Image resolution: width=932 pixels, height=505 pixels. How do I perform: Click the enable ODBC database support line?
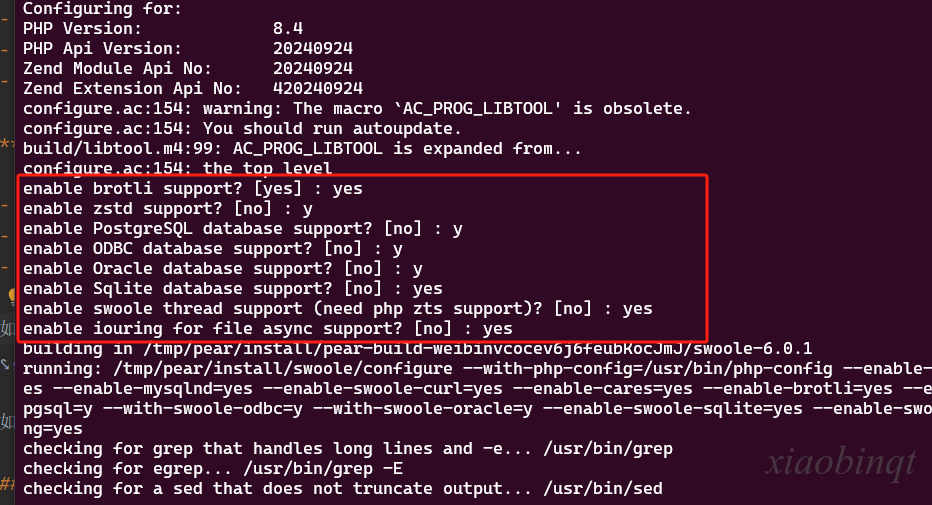[213, 249]
